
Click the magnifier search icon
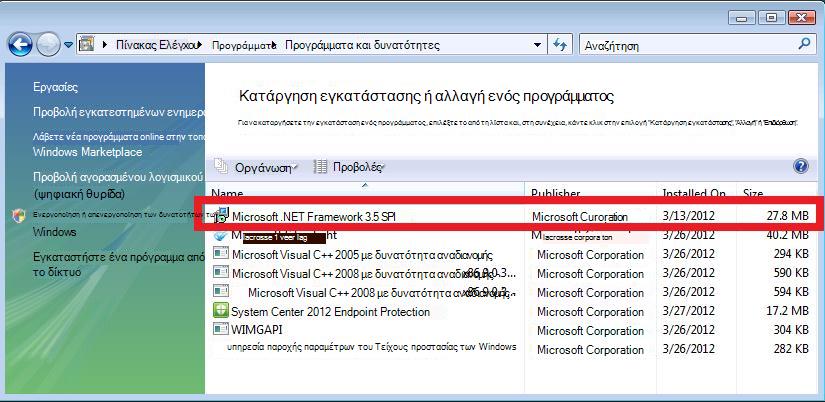[x=804, y=44]
